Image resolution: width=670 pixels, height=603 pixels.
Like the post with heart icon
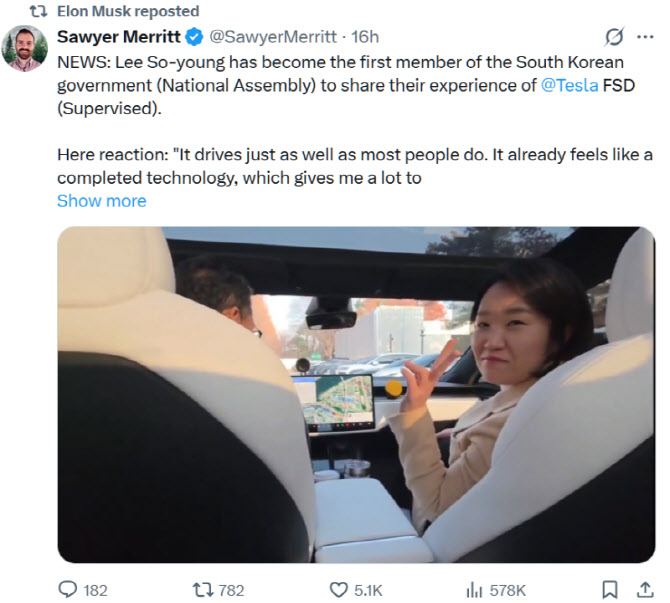tap(337, 589)
